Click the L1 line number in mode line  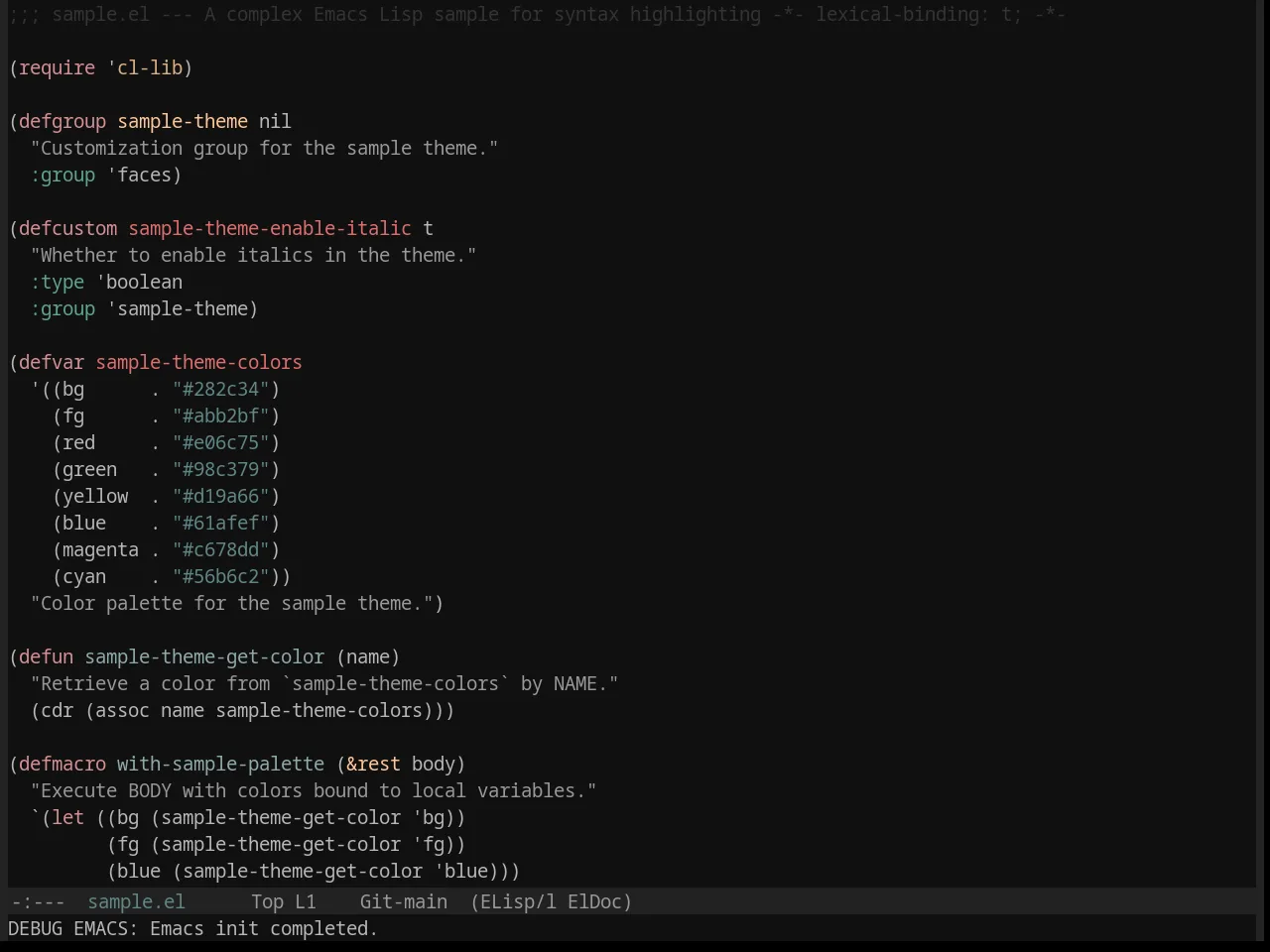(x=306, y=901)
